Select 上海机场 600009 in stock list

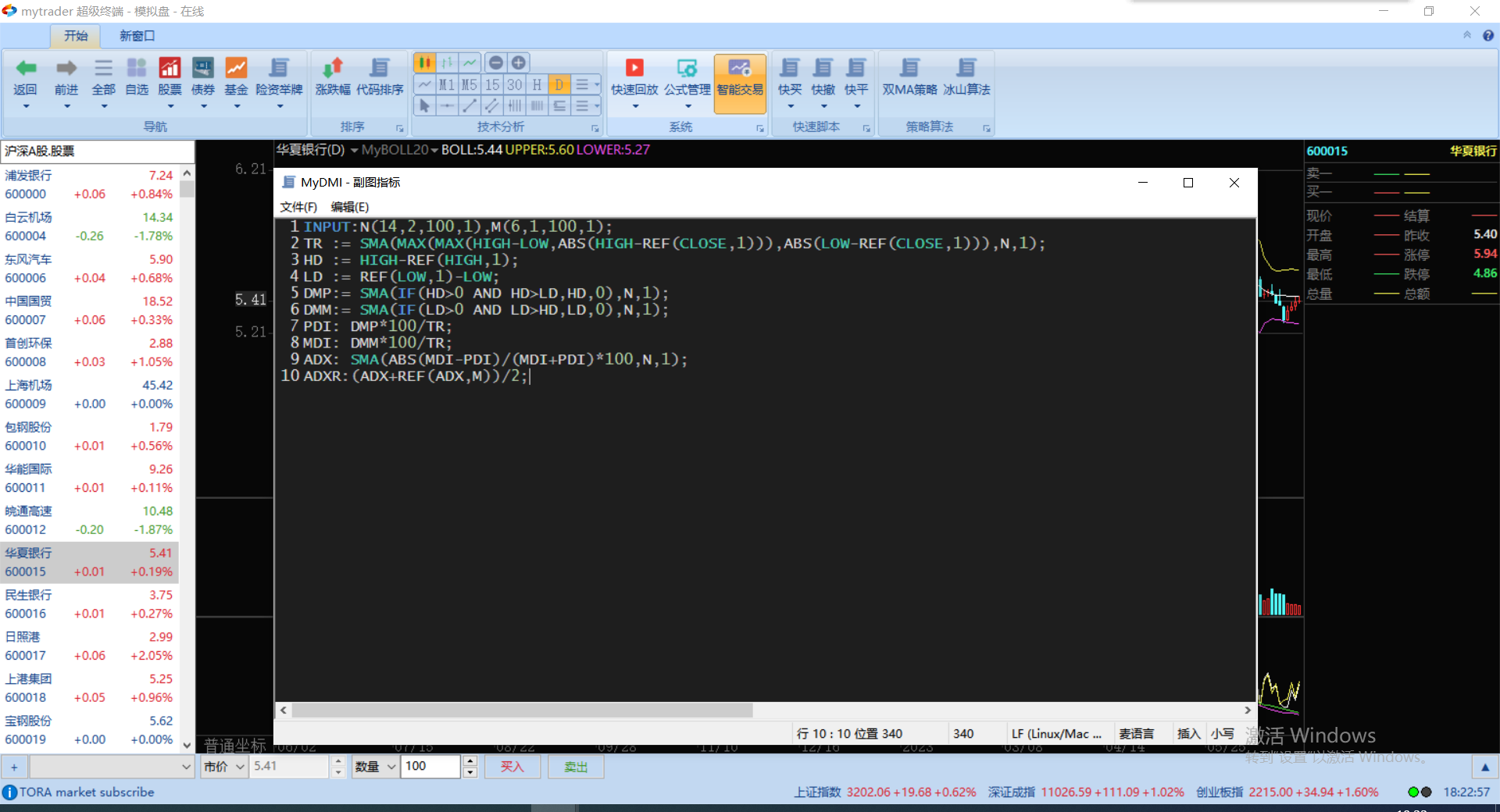89,395
